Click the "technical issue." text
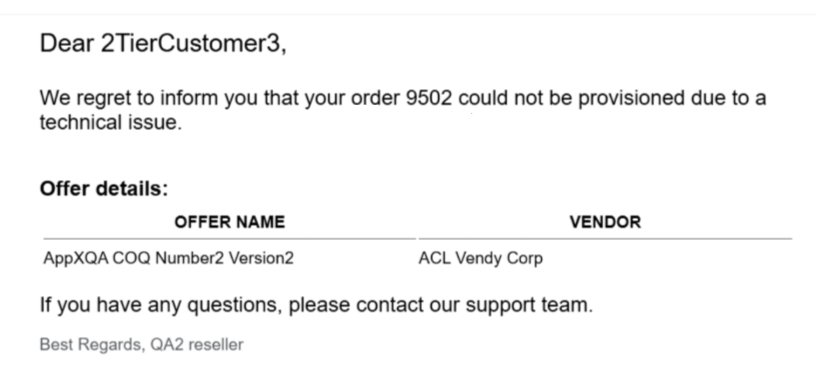Viewport: 816px width, 391px height. (111, 123)
